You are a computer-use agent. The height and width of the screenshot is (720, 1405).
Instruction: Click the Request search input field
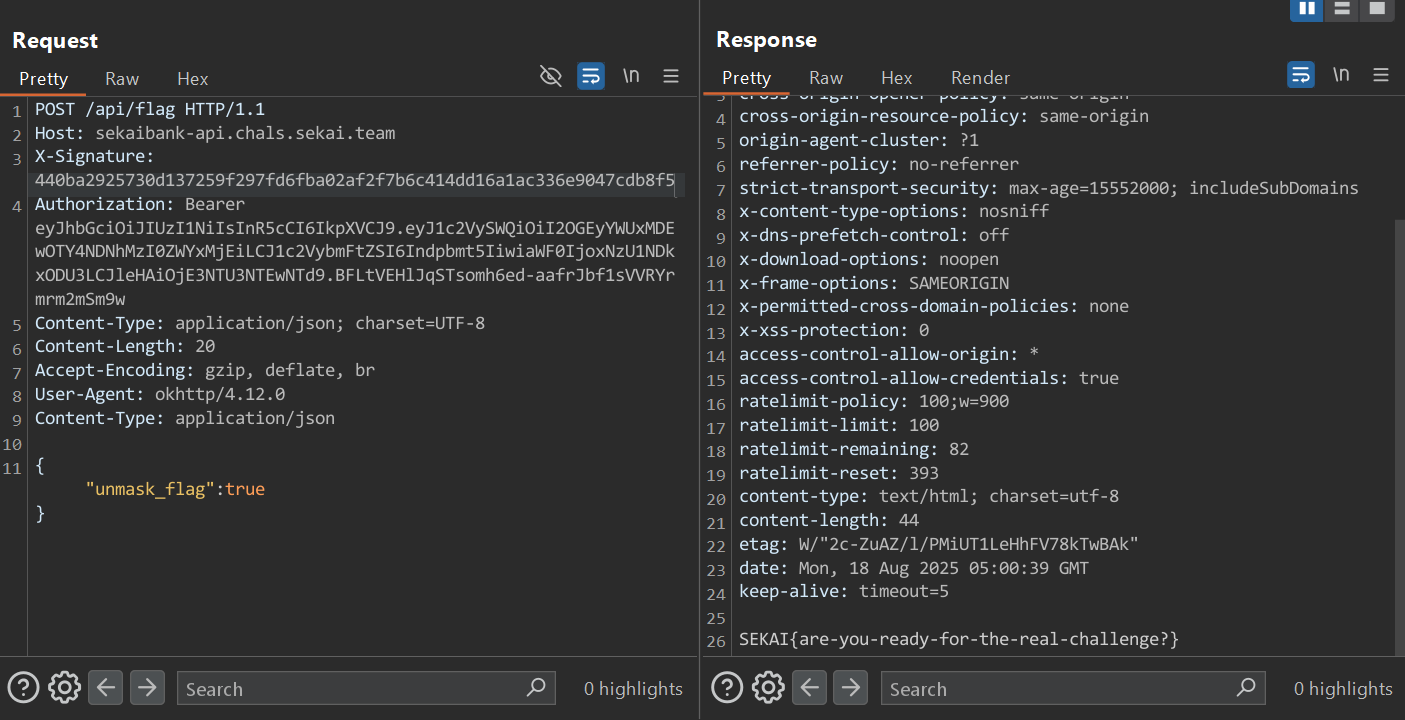click(x=350, y=688)
